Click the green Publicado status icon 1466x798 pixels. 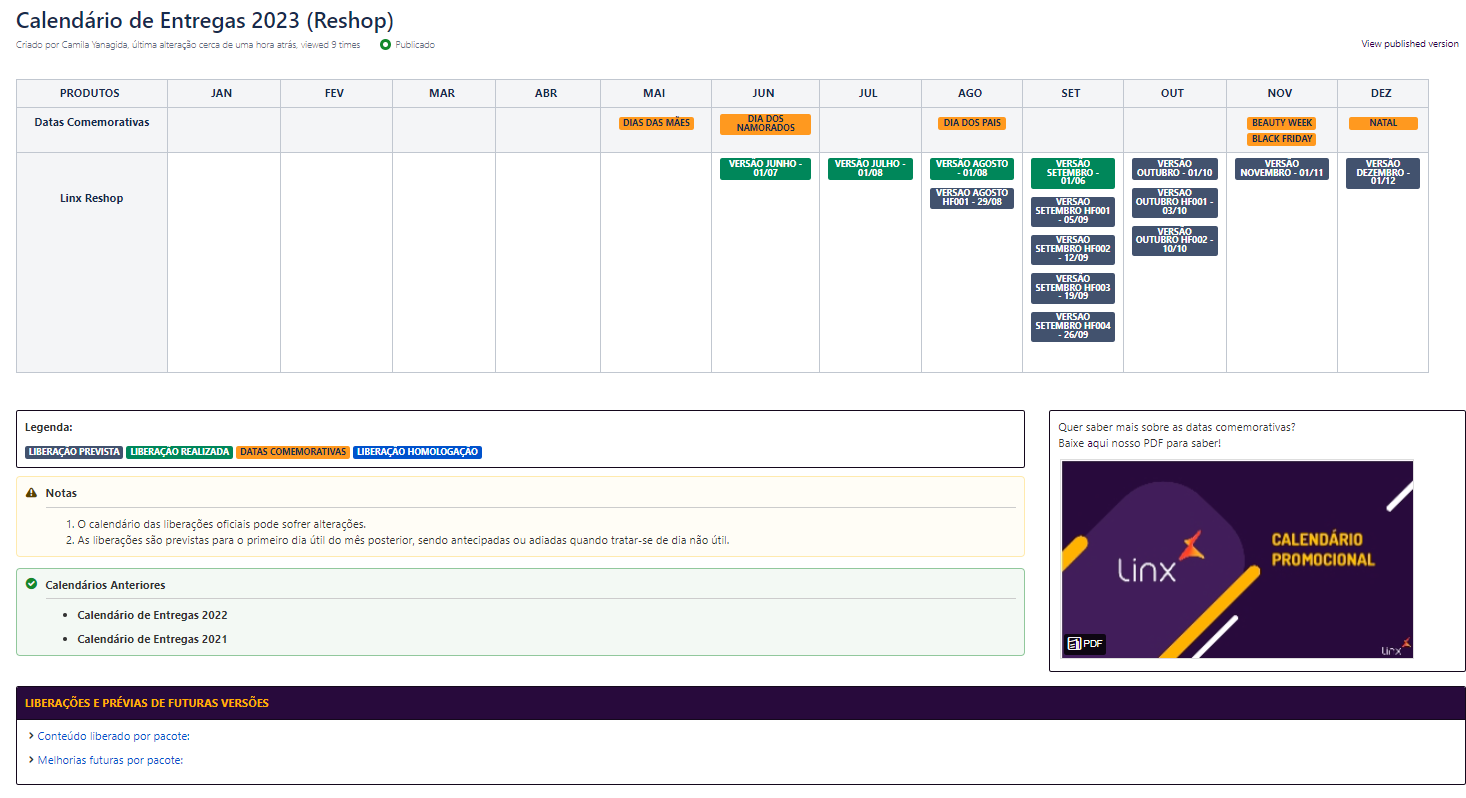click(x=385, y=45)
